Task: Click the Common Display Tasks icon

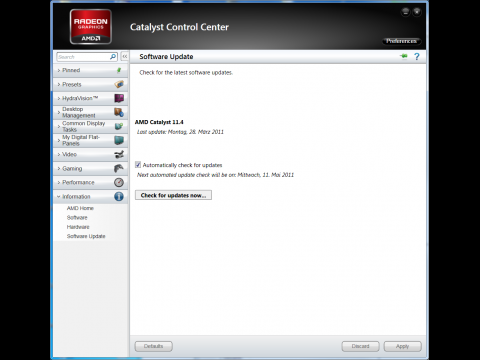Action: pyautogui.click(x=119, y=126)
